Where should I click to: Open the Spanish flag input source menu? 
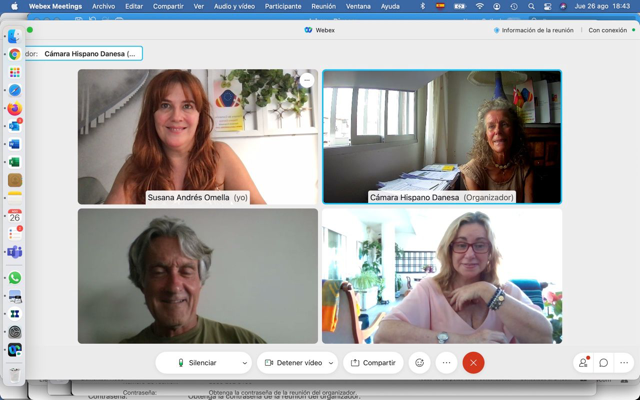click(440, 6)
